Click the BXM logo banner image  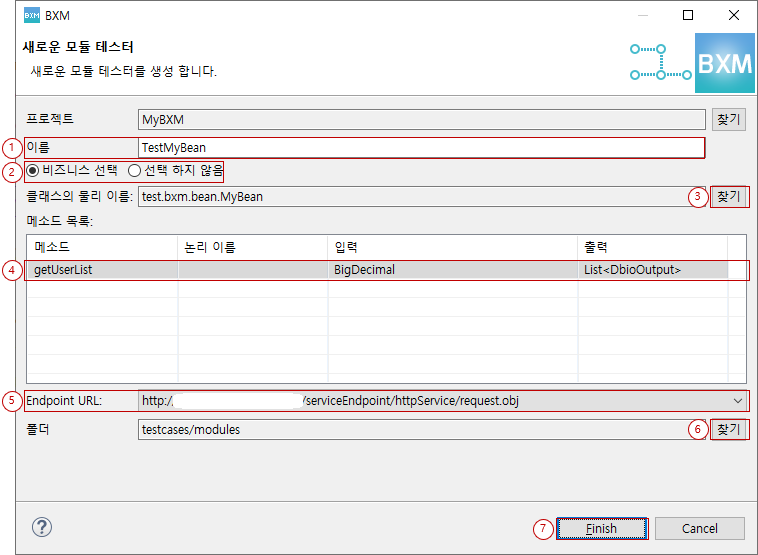723,63
